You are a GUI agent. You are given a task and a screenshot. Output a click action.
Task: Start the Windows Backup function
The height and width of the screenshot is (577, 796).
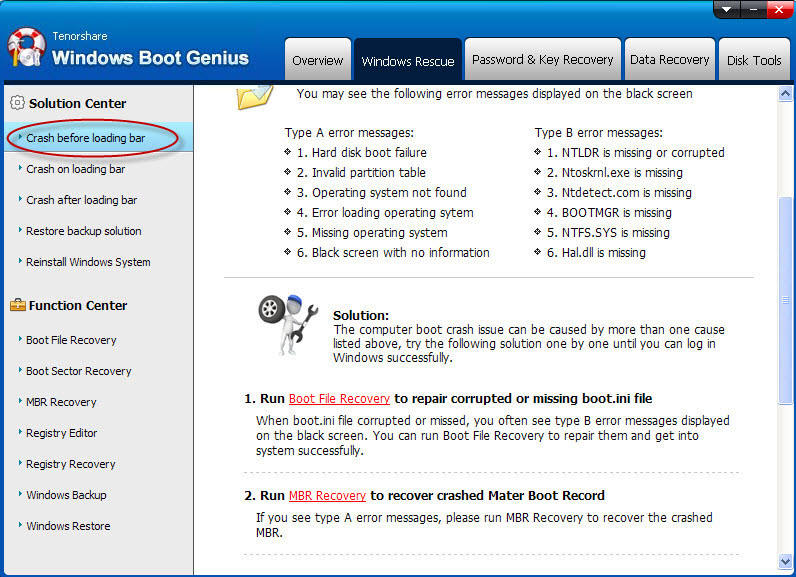tap(66, 495)
